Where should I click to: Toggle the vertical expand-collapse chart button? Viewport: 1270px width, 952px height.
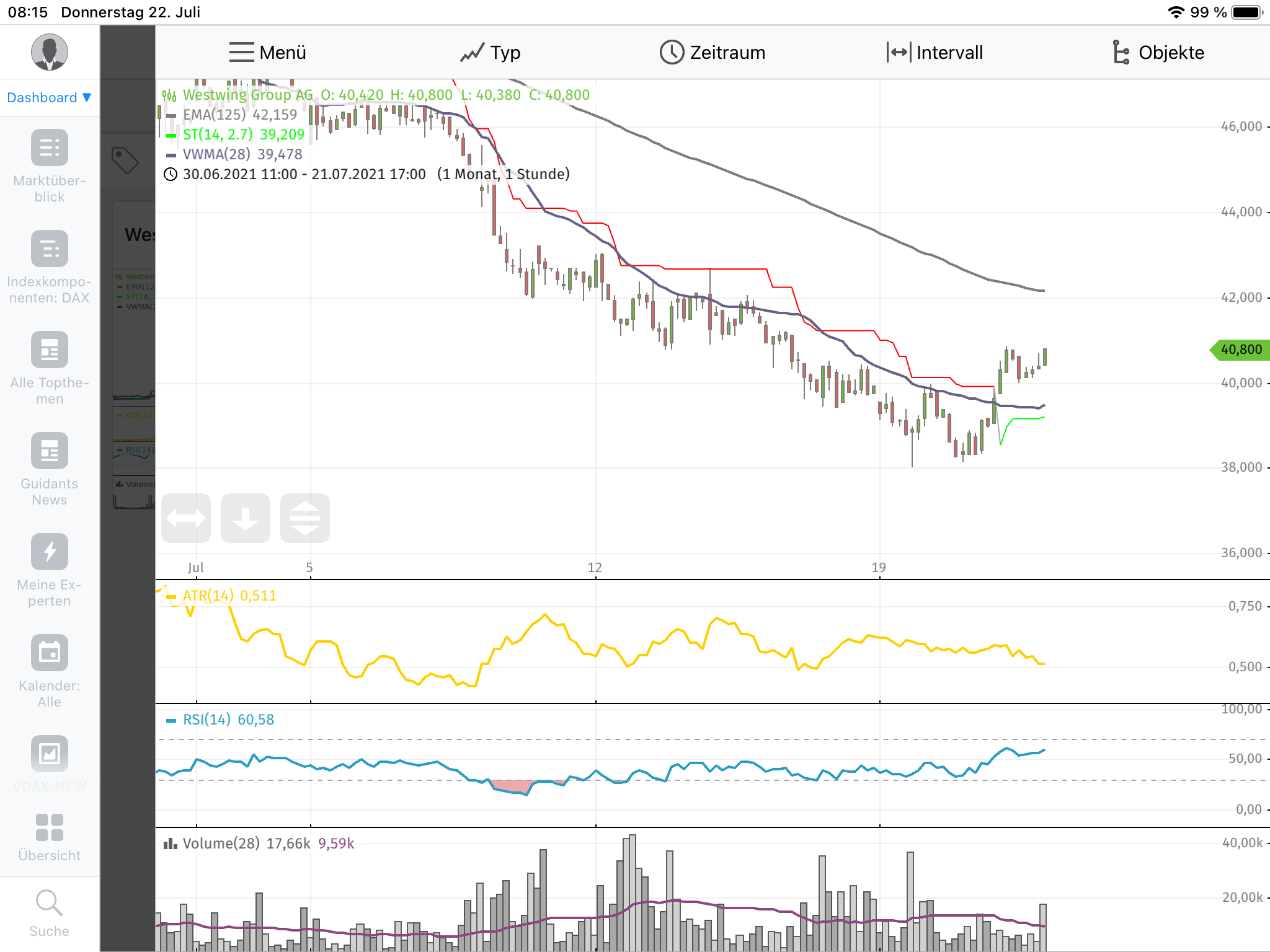coord(305,518)
